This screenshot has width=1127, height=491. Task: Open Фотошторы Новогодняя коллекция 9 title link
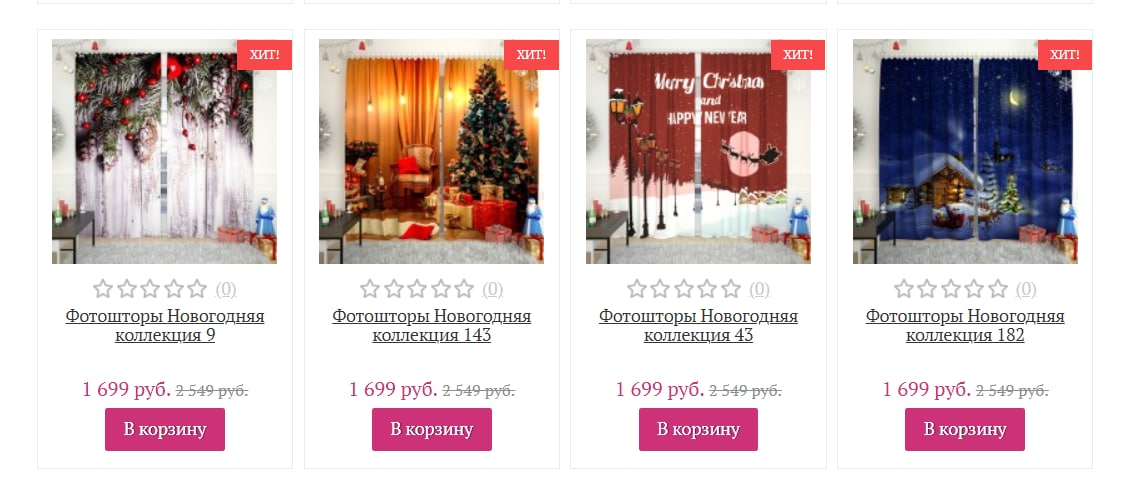pos(165,326)
